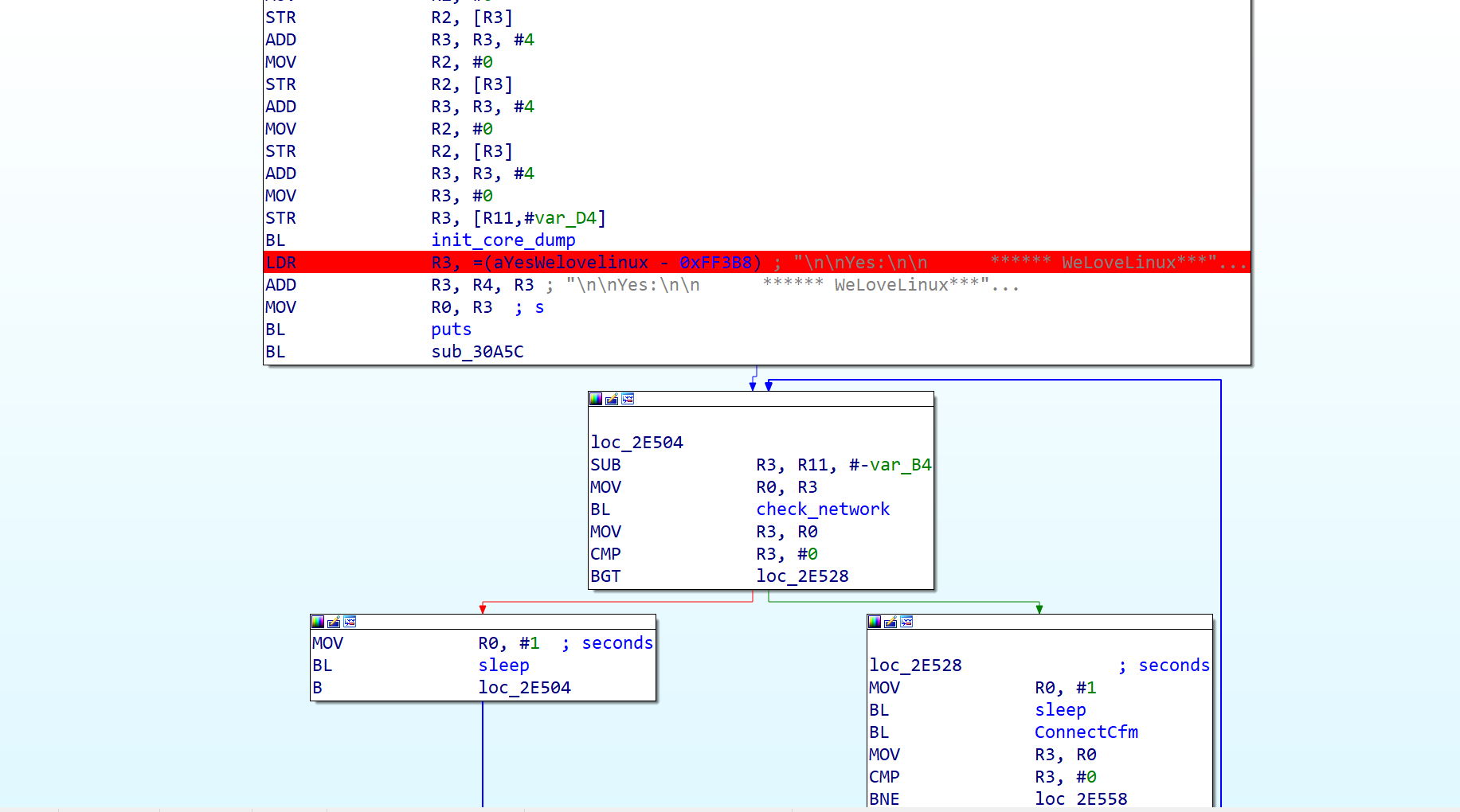1460x812 pixels.
Task: Click edit pencil icon on loc_2E528 block
Action: (x=890, y=622)
